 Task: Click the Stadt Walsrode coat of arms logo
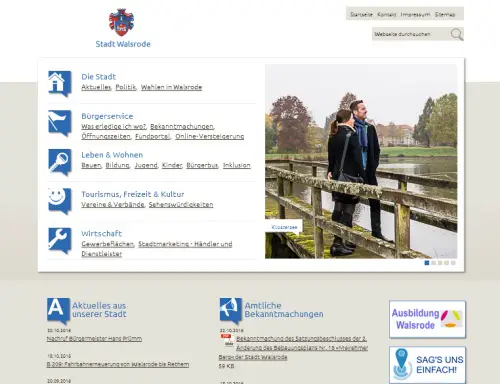[x=121, y=22]
